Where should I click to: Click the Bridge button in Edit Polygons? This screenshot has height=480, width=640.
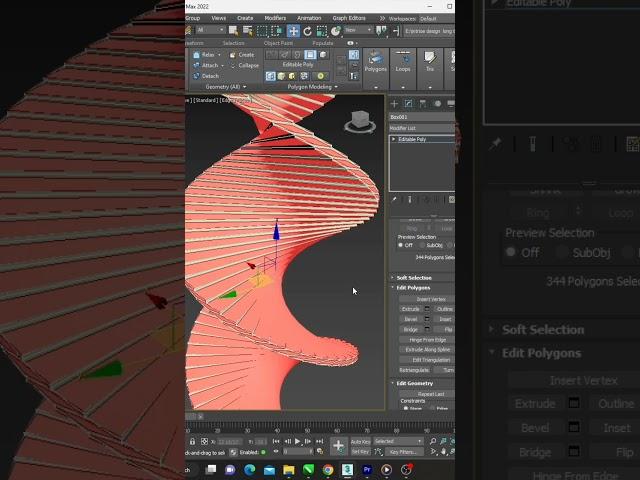tap(411, 329)
